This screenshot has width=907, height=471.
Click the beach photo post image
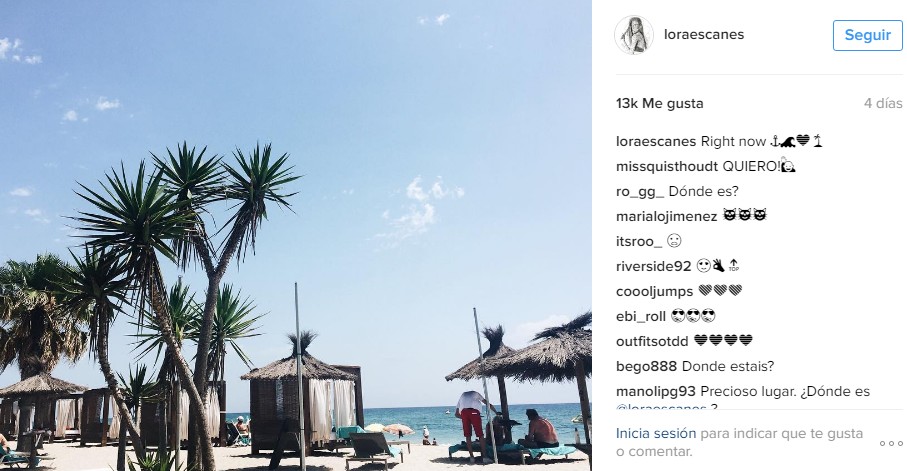point(296,236)
